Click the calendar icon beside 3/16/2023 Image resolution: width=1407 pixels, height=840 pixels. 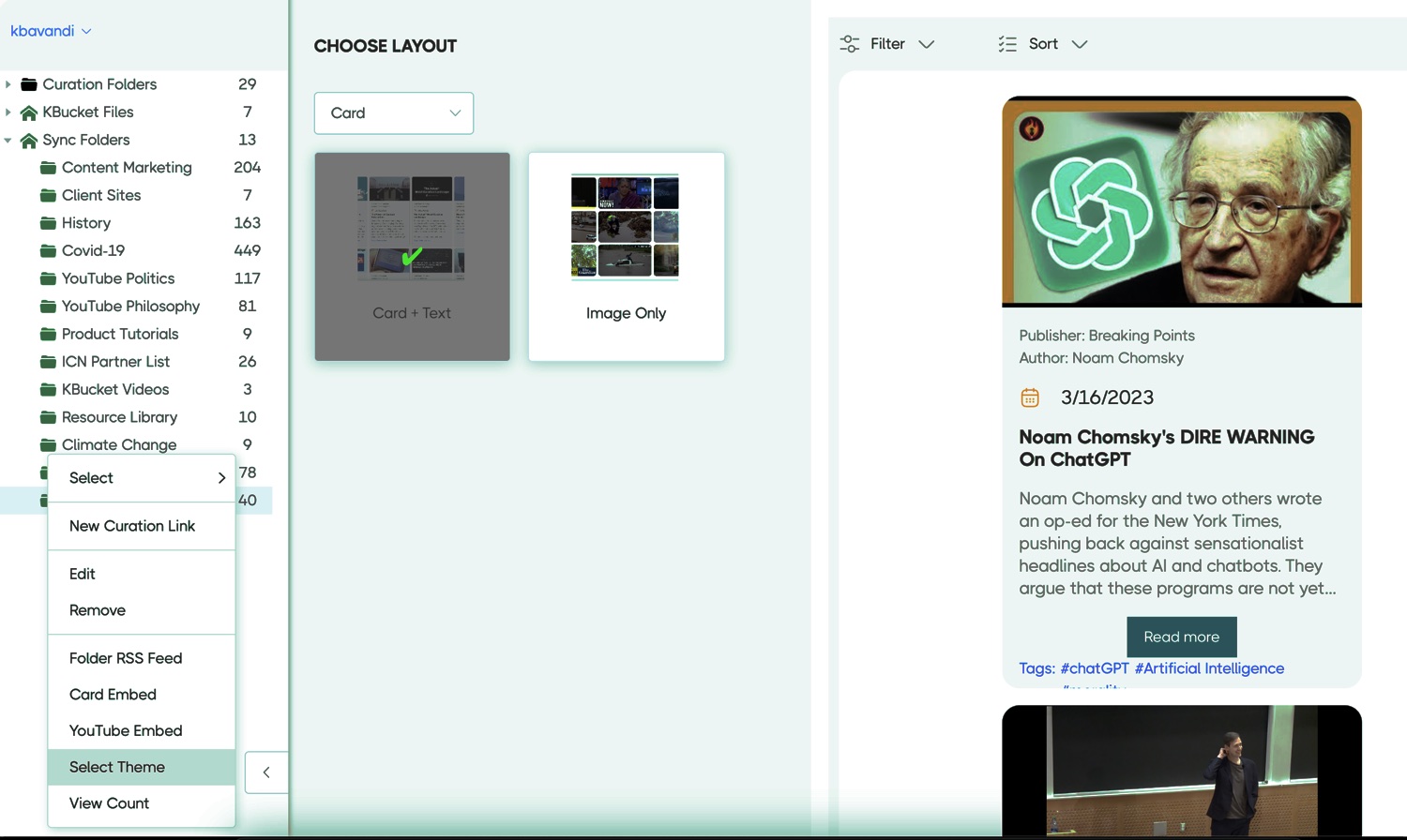point(1030,397)
